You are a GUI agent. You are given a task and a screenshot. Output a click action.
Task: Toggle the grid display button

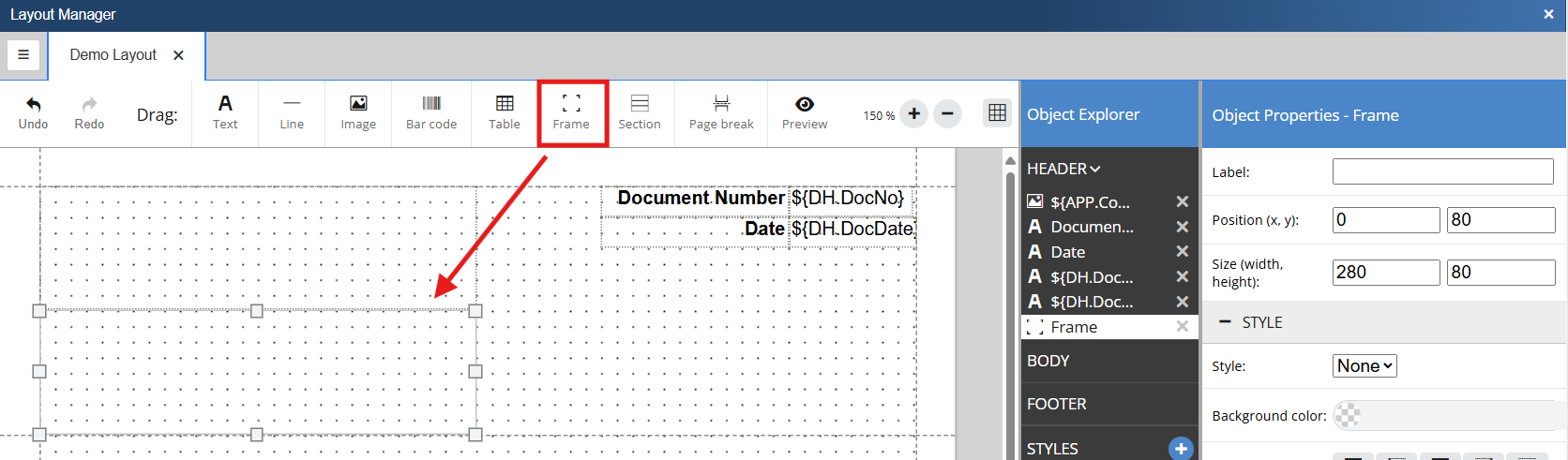[997, 113]
